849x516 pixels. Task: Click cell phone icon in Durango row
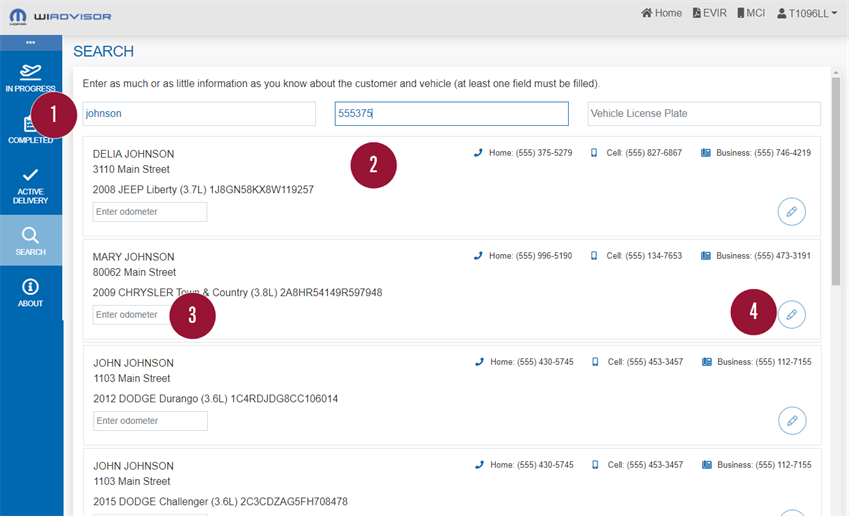click(x=595, y=362)
